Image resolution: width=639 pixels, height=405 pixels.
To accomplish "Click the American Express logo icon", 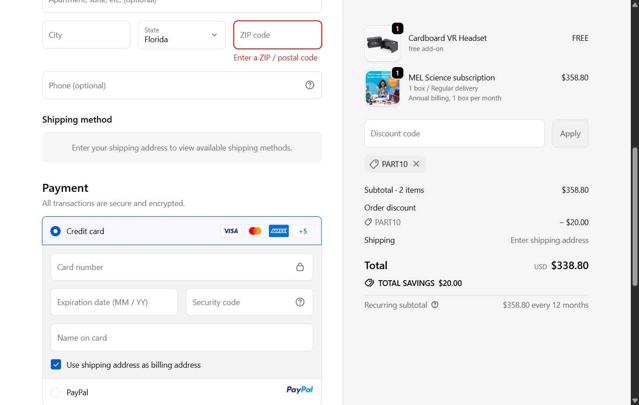I will coord(279,231).
